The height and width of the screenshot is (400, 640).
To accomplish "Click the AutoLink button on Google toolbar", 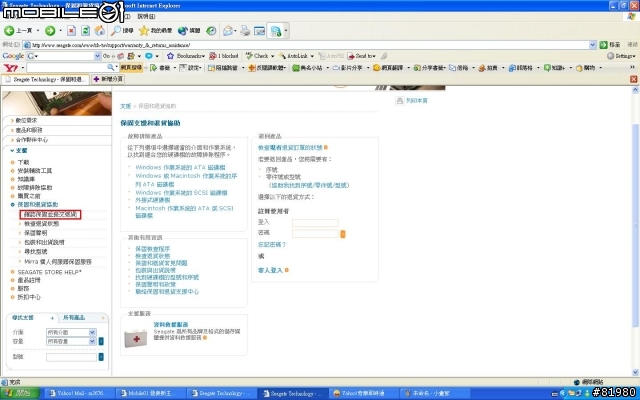I will coord(293,56).
